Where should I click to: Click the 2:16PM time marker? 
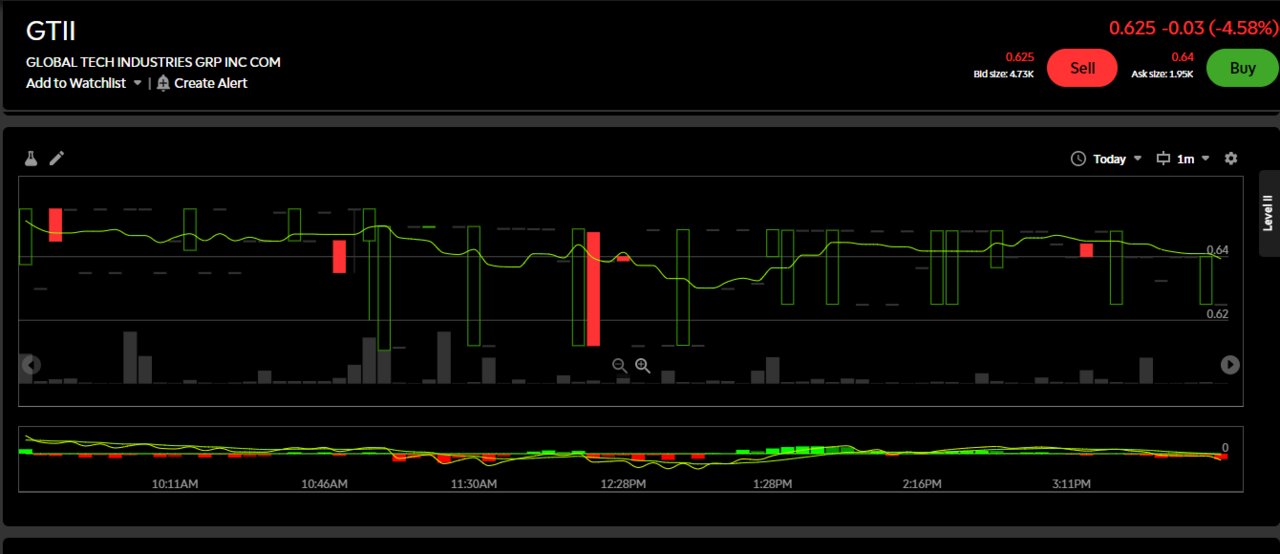tap(921, 484)
